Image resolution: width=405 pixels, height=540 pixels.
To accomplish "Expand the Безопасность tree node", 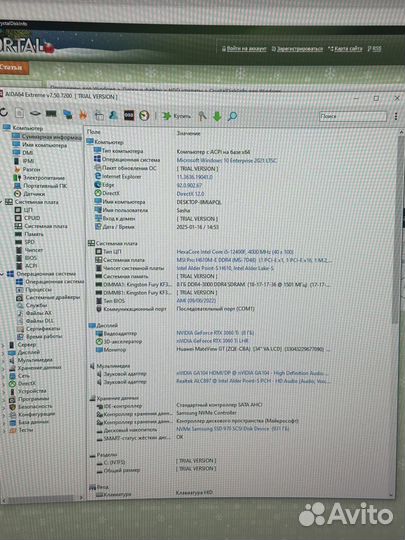I will [3, 407].
